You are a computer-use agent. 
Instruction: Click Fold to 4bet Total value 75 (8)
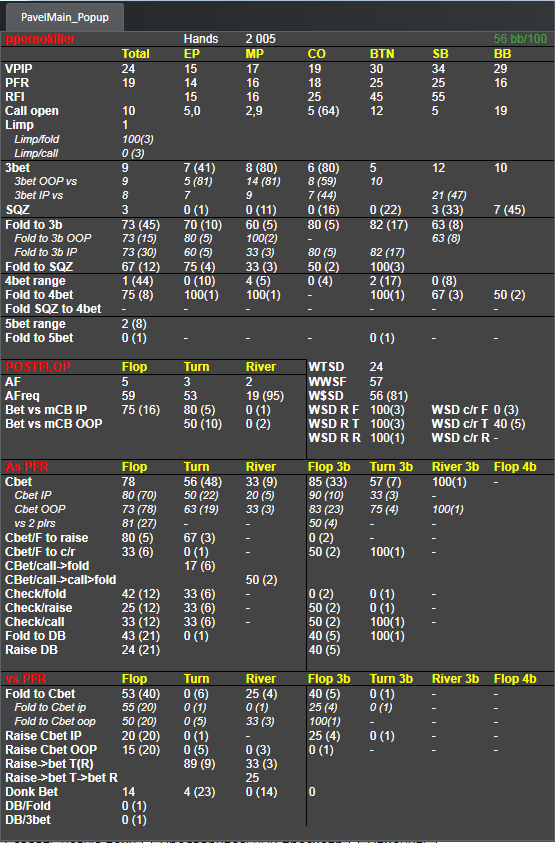tap(137, 295)
